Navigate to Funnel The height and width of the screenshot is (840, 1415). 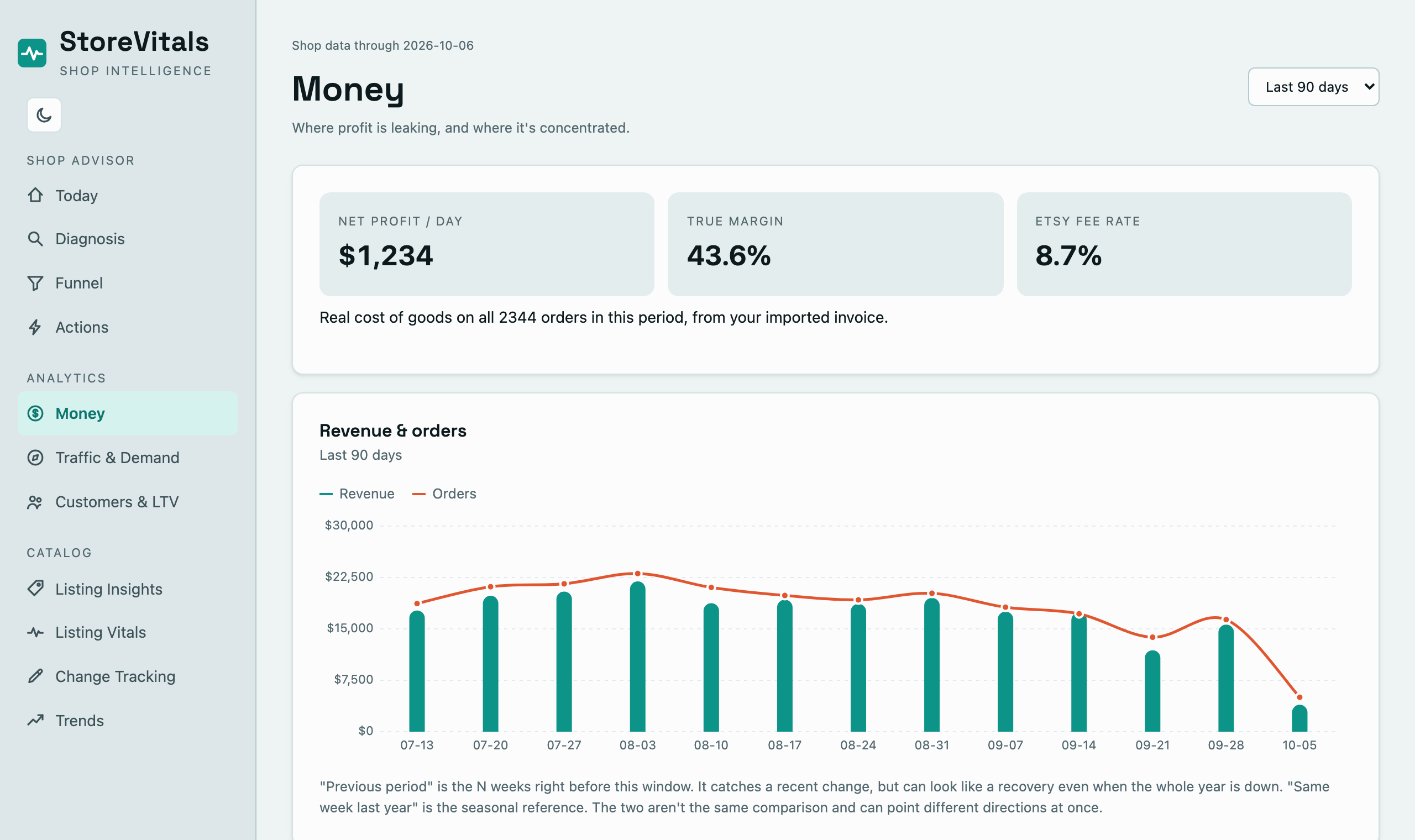127,283
